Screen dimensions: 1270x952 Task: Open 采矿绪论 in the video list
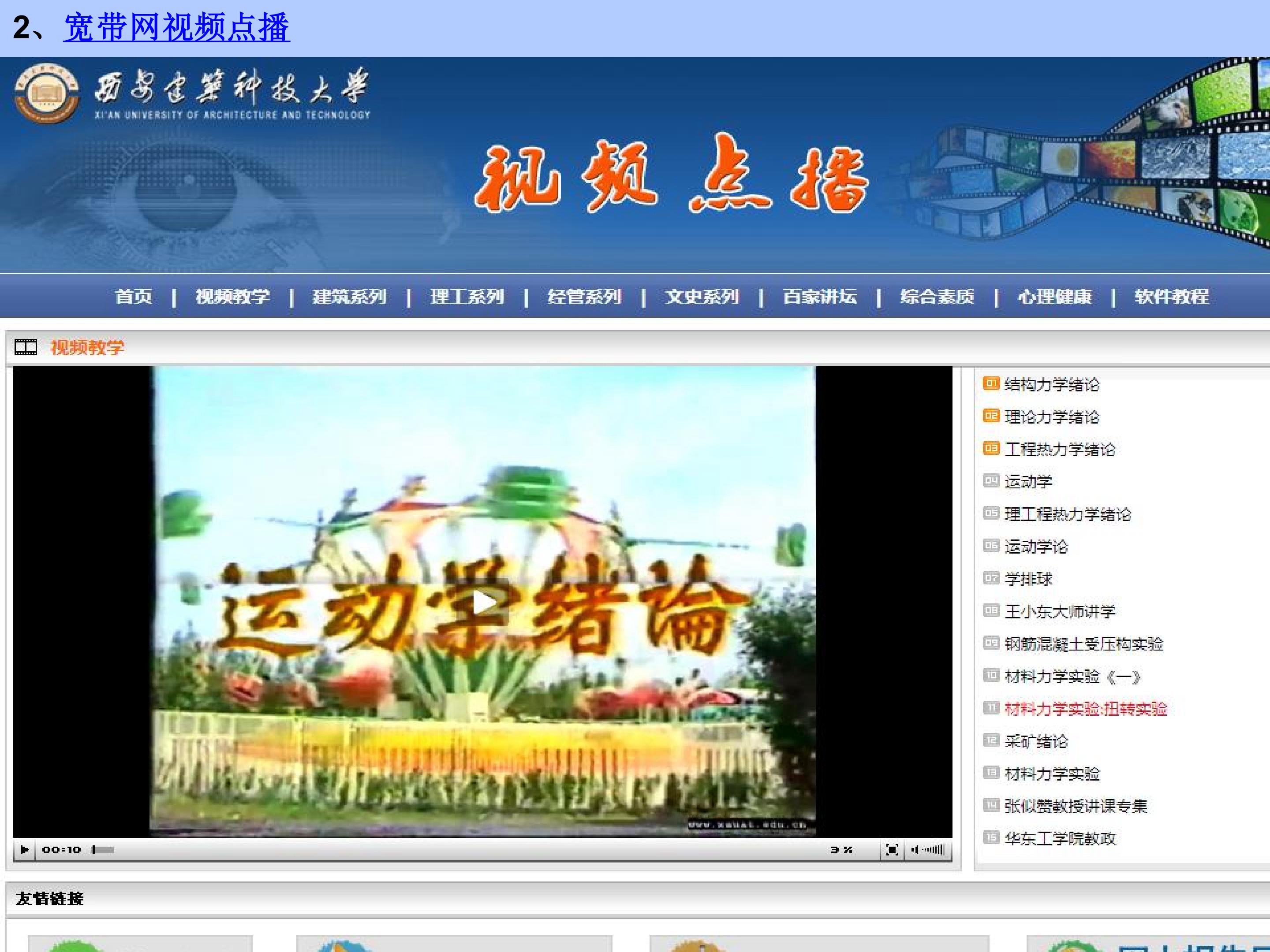[1036, 741]
